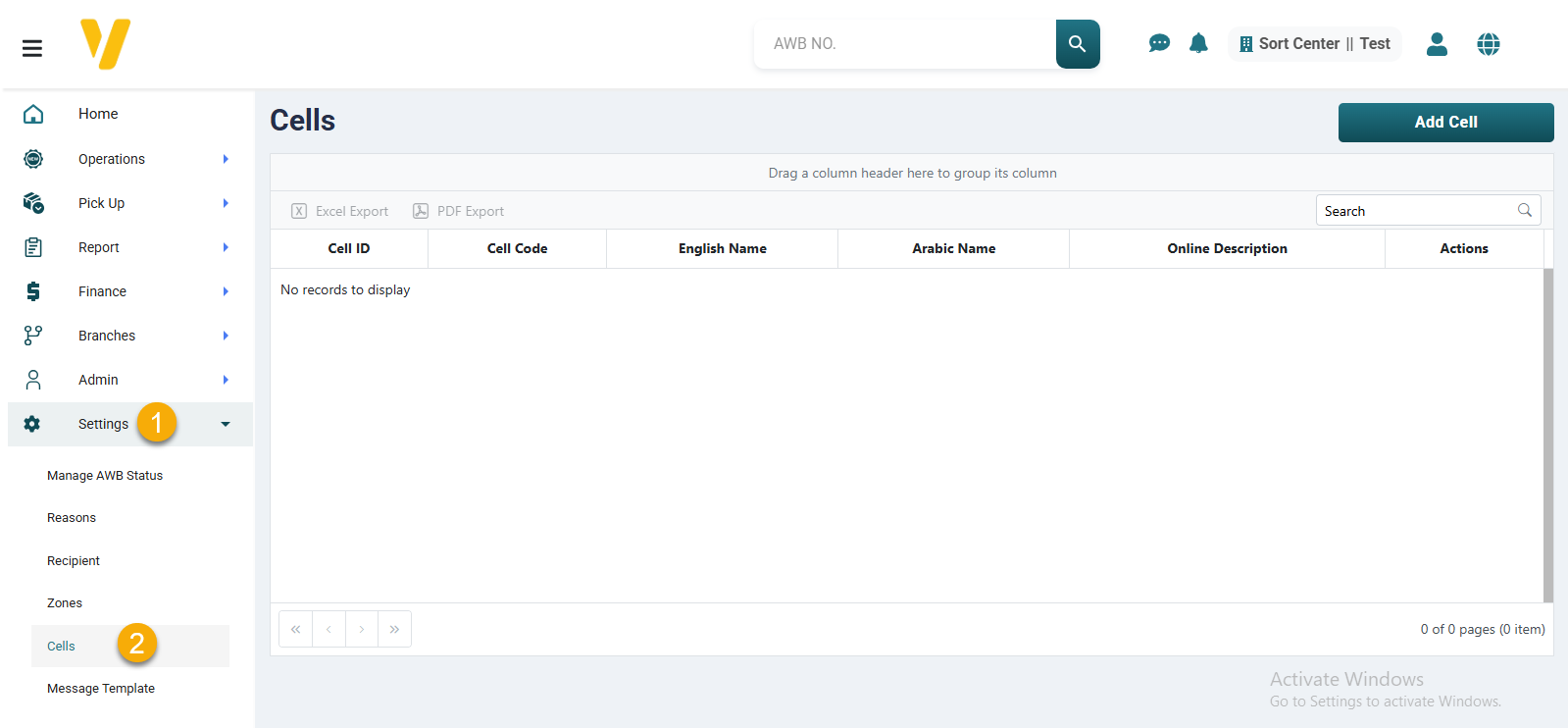
Task: Click the Home icon in sidebar
Action: (33, 114)
